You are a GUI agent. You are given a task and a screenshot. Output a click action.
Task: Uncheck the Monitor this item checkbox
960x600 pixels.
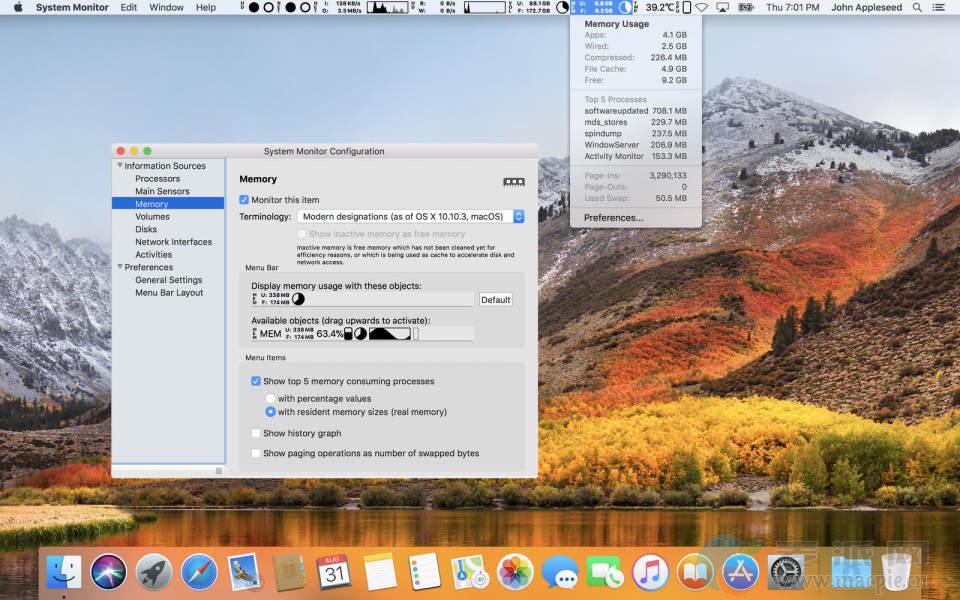pos(244,200)
